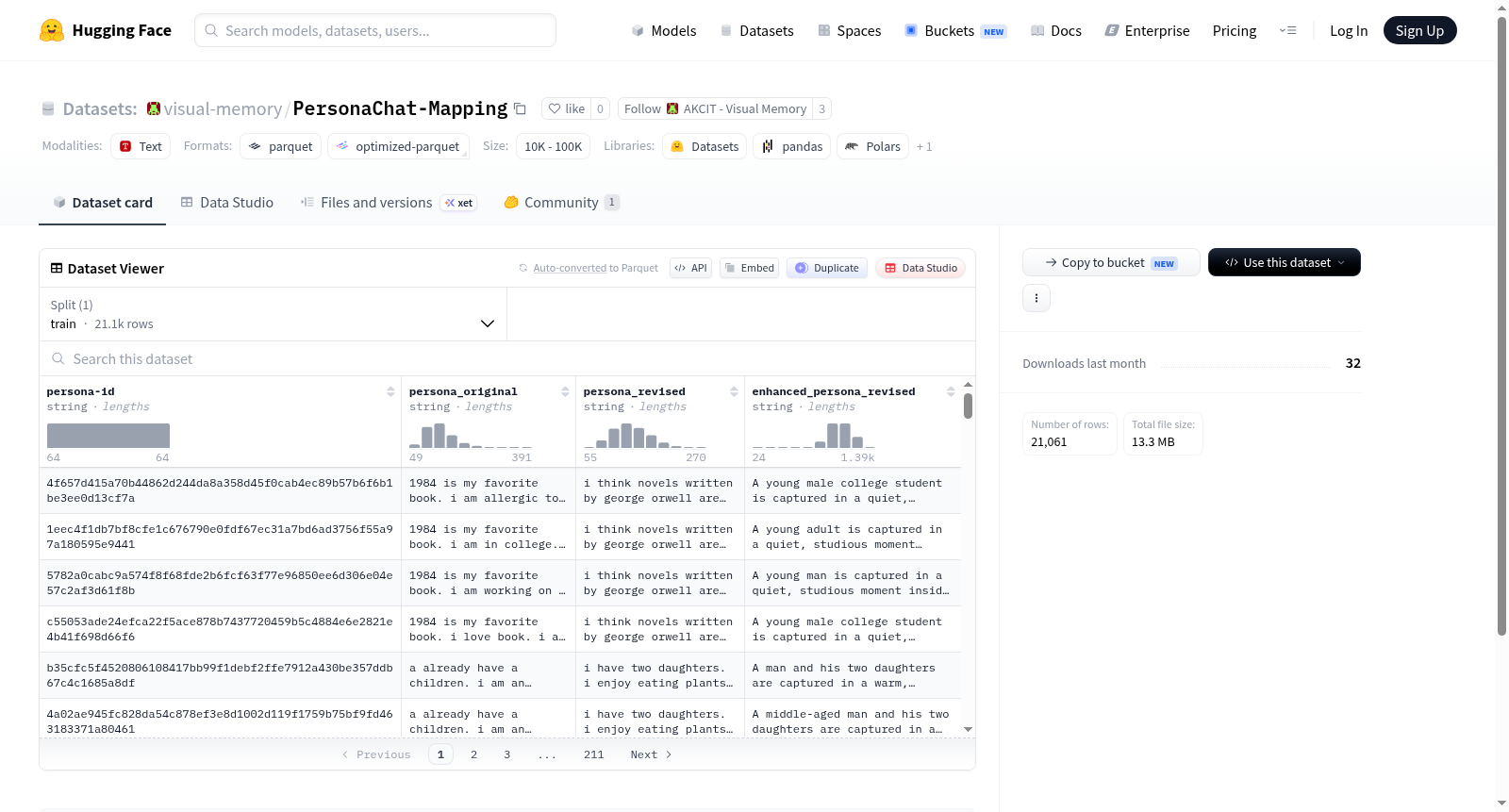Open the API button in viewer

click(x=690, y=268)
